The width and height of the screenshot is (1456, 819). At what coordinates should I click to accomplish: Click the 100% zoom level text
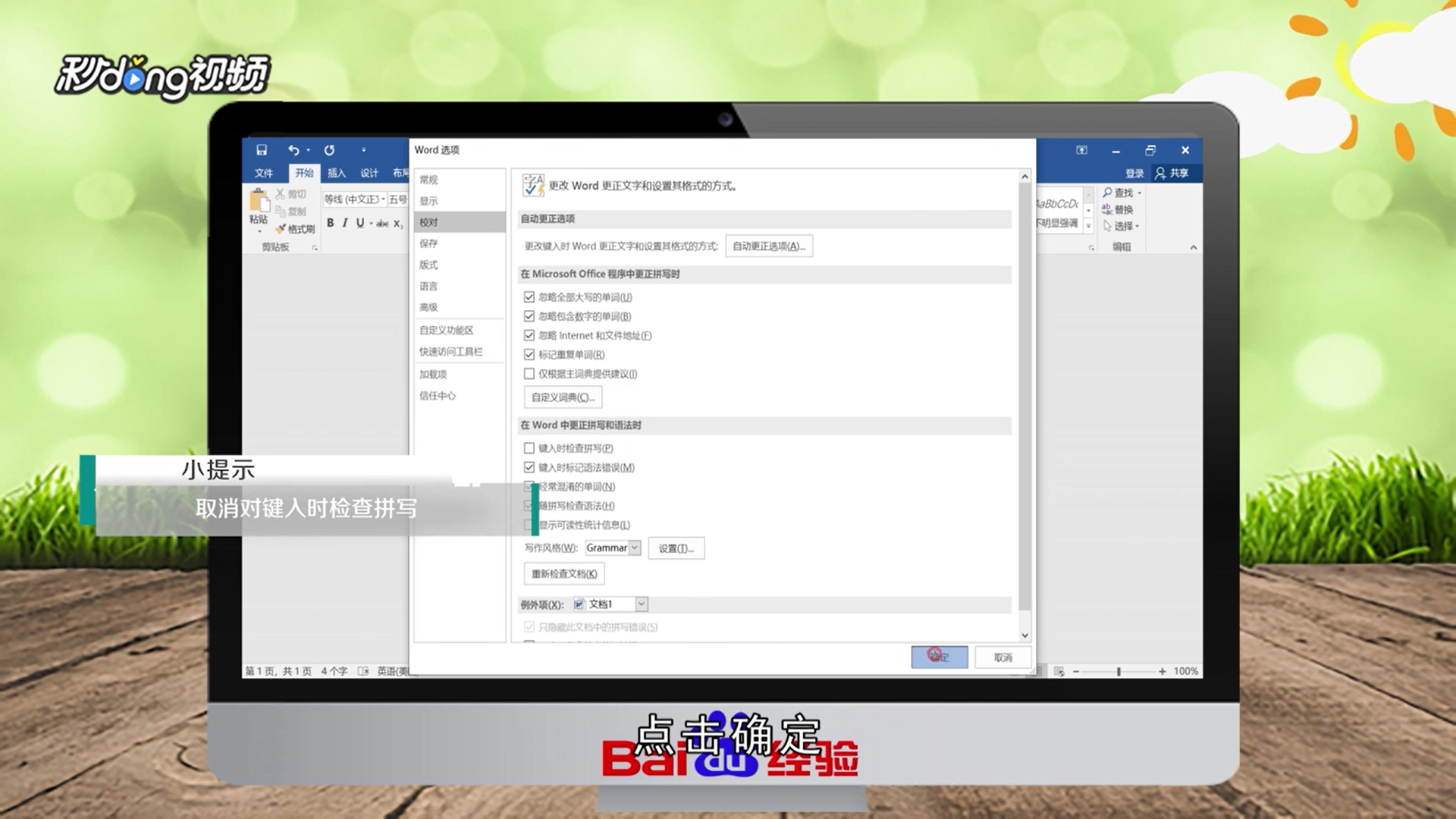click(x=1185, y=671)
